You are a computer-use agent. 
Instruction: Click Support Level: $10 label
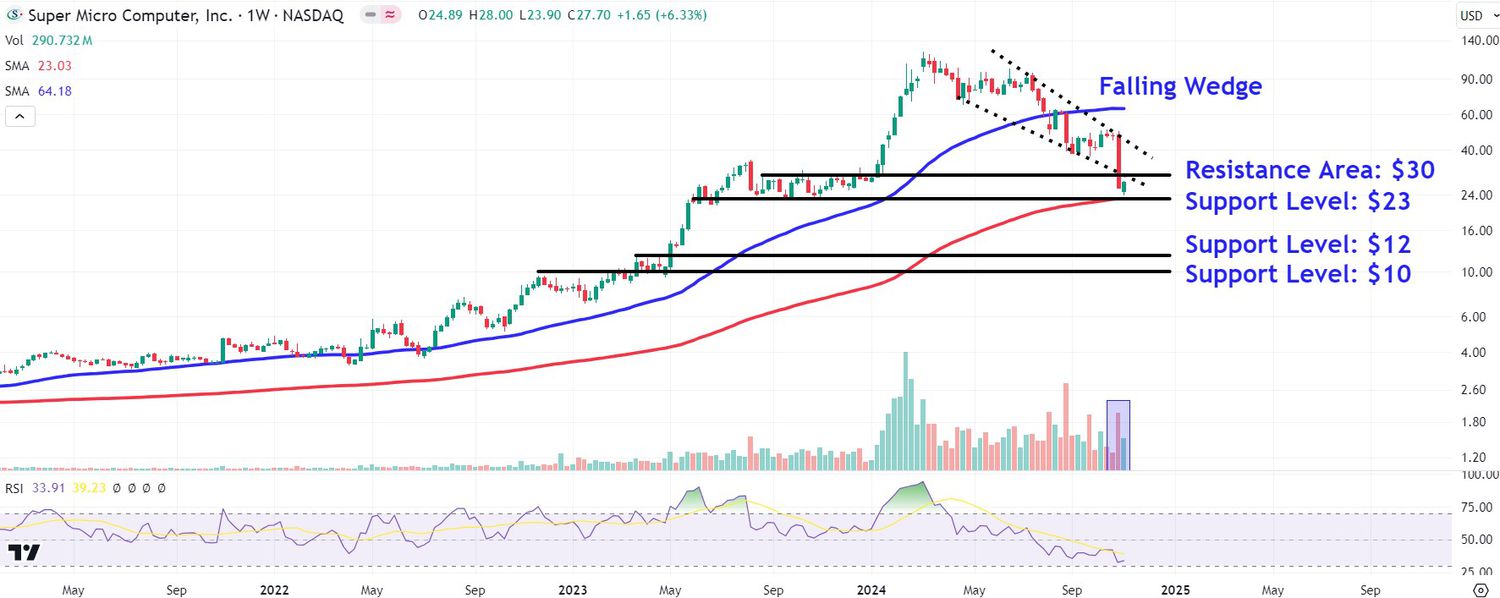pyautogui.click(x=1297, y=274)
